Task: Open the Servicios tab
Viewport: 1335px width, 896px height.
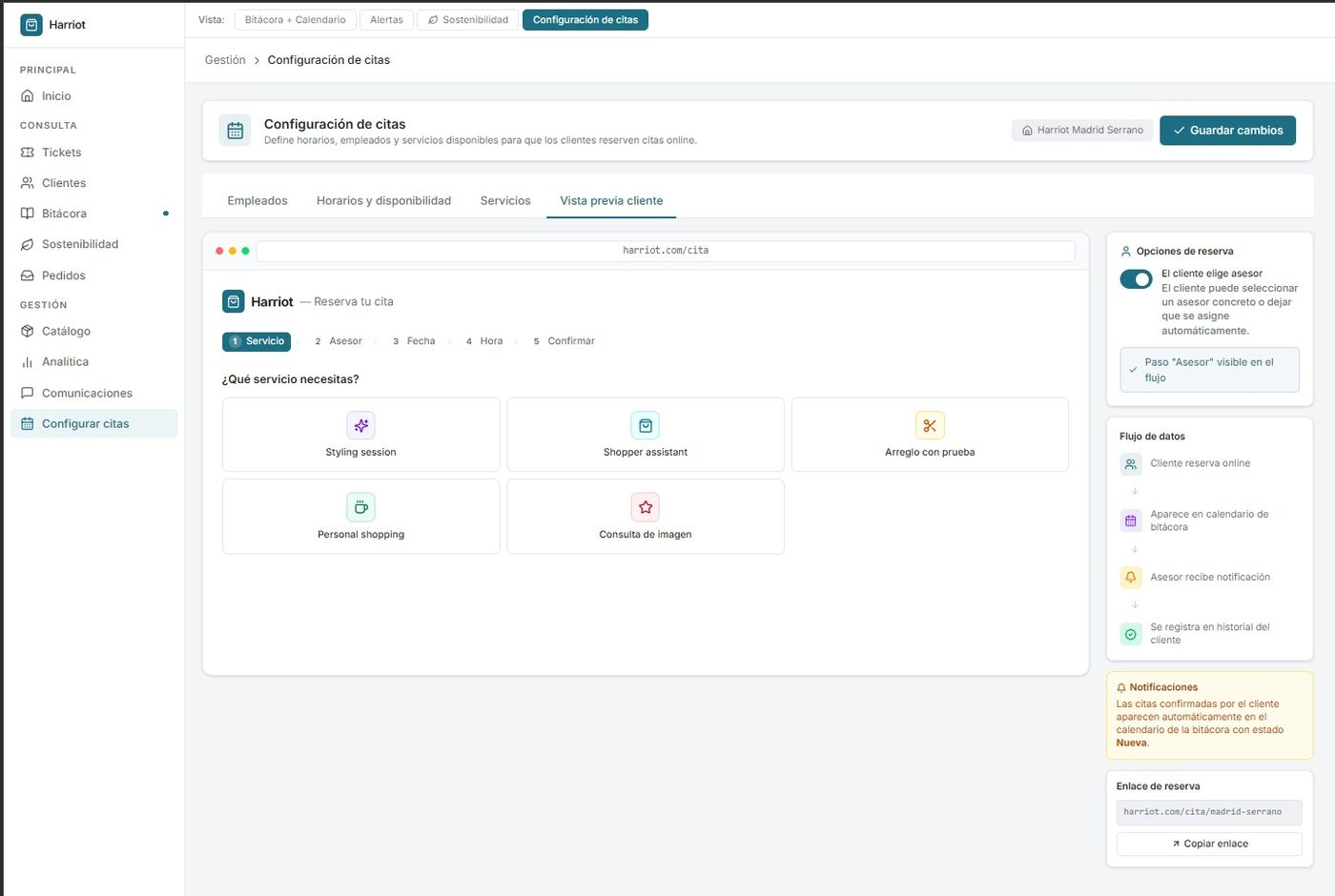Action: coord(505,201)
